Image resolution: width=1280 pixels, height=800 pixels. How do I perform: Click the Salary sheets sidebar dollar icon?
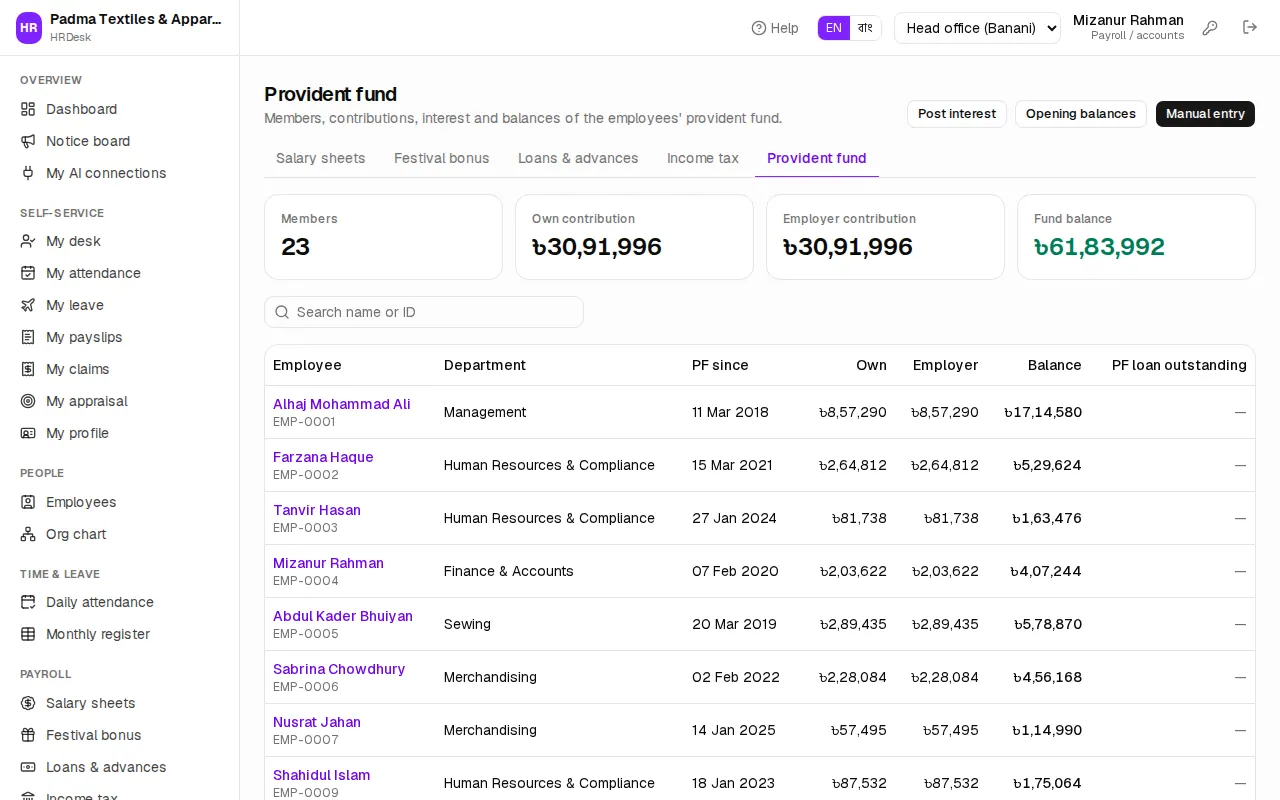pos(28,703)
